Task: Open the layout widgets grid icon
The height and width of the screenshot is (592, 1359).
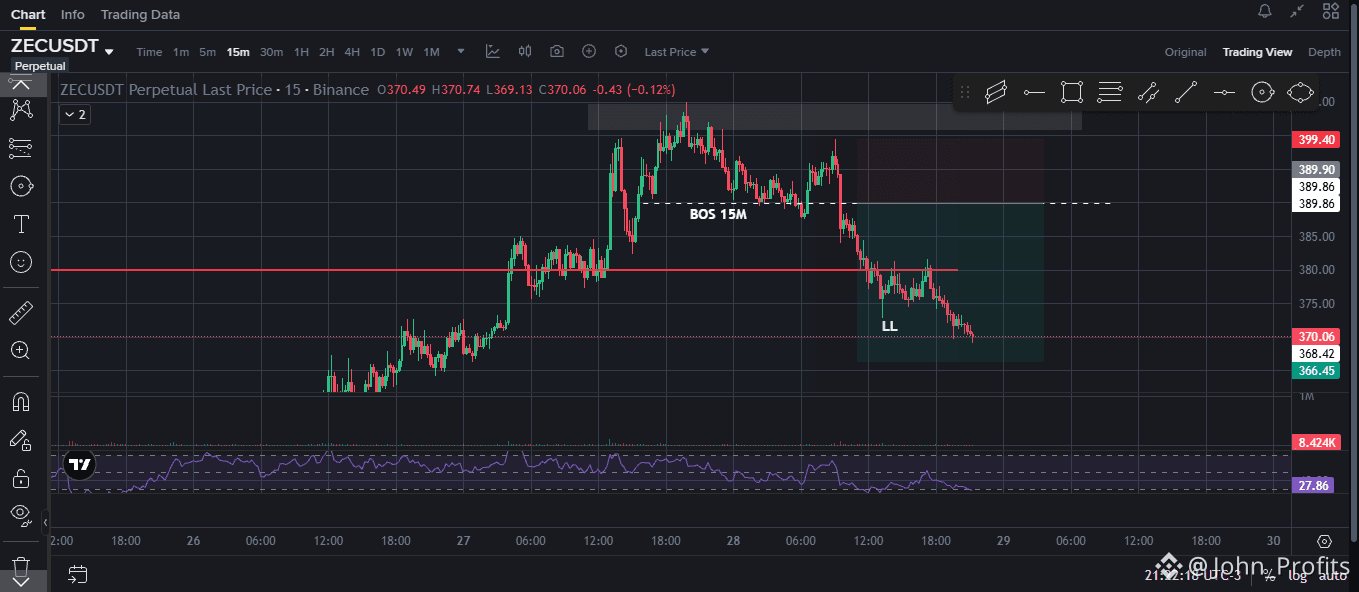Action: pos(1330,12)
